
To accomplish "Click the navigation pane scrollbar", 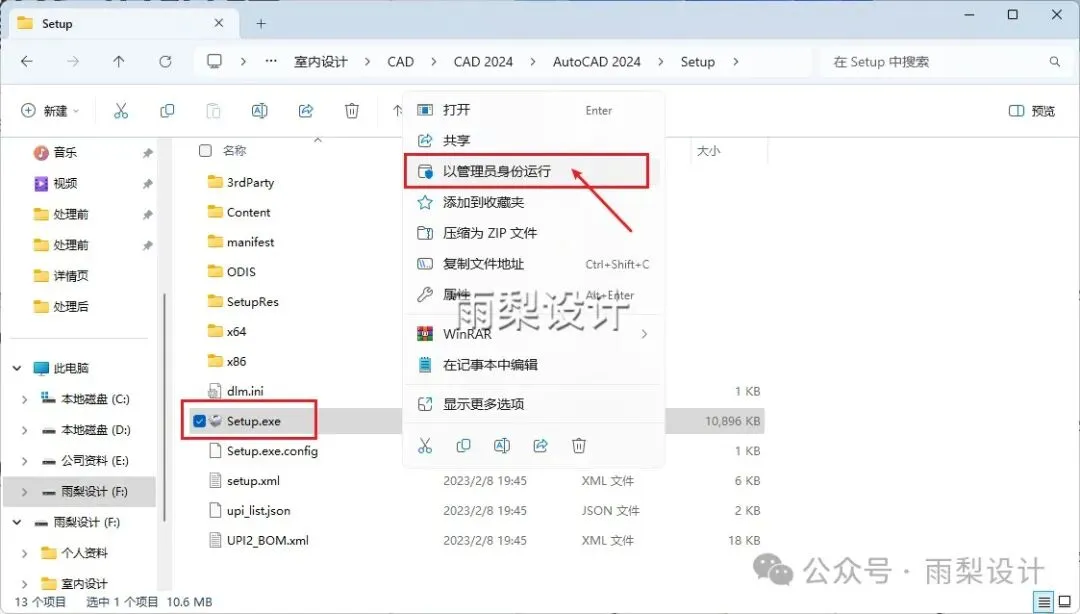I will [164, 407].
